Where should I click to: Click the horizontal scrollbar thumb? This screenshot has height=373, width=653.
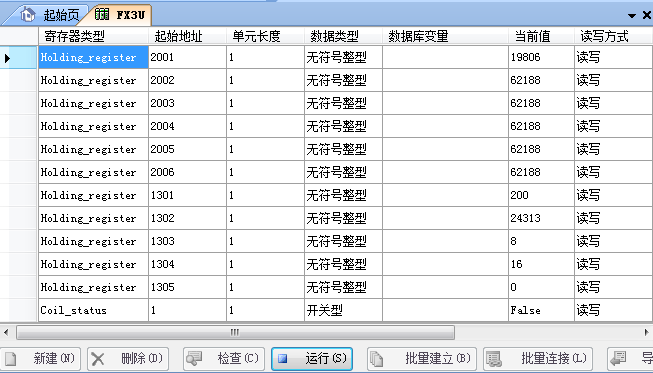[x=235, y=332]
